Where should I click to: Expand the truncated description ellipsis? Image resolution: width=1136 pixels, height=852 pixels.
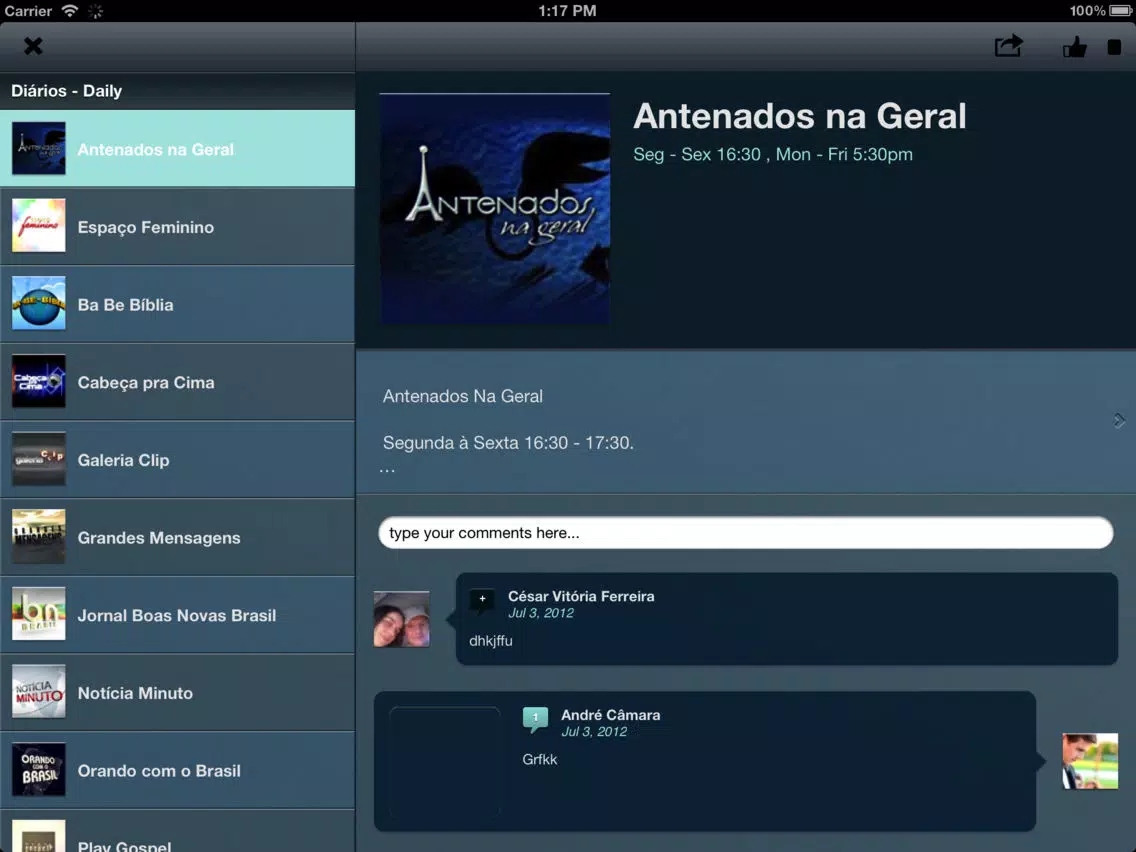click(388, 470)
